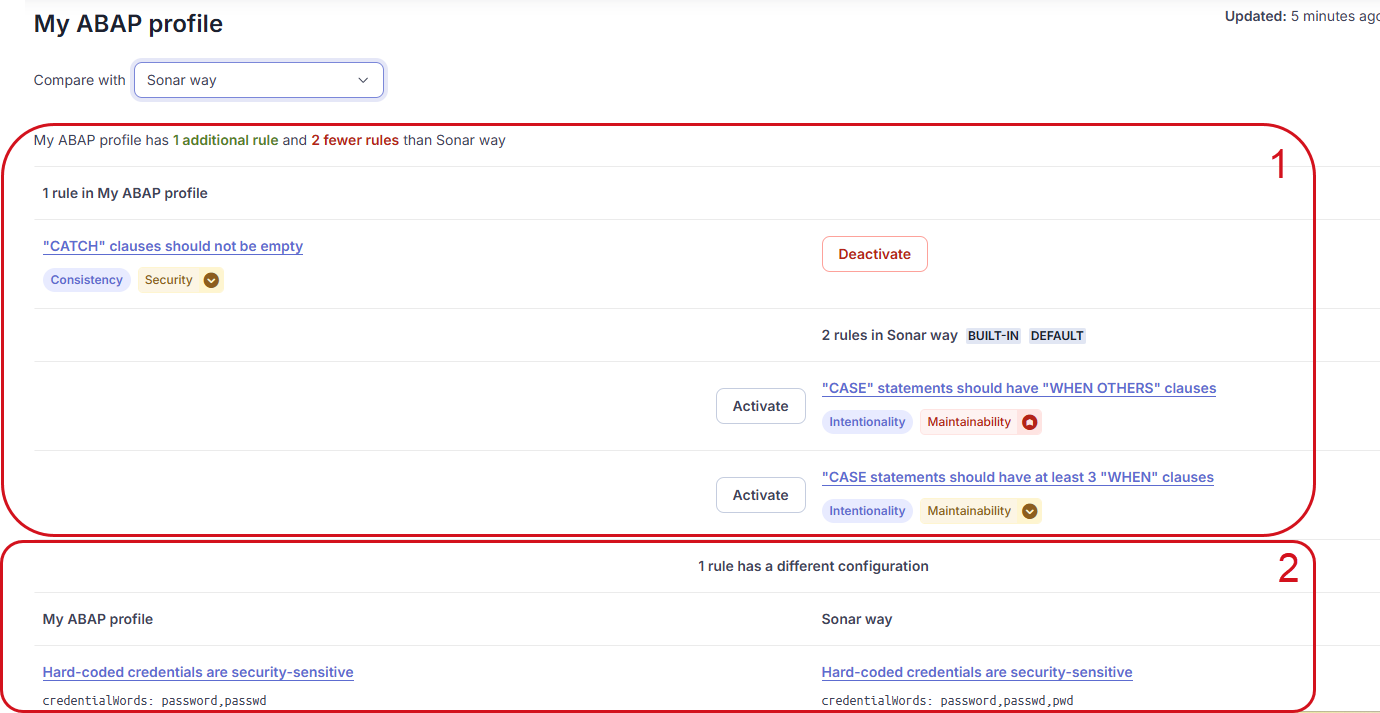Open the CASE statements WHEN OTHERS rule link
Screen dimensions: 1380x713
coord(1019,388)
